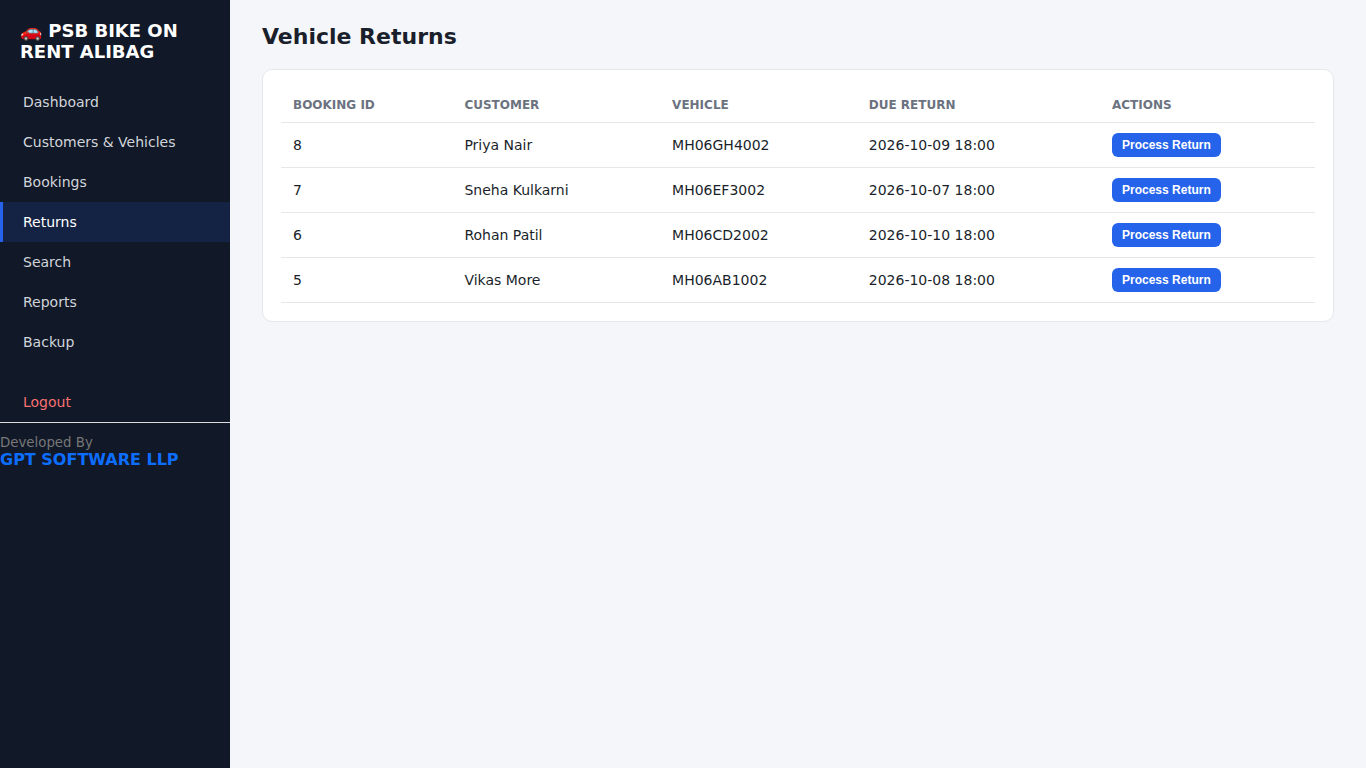Click vehicle number MH06EF3002

[718, 190]
